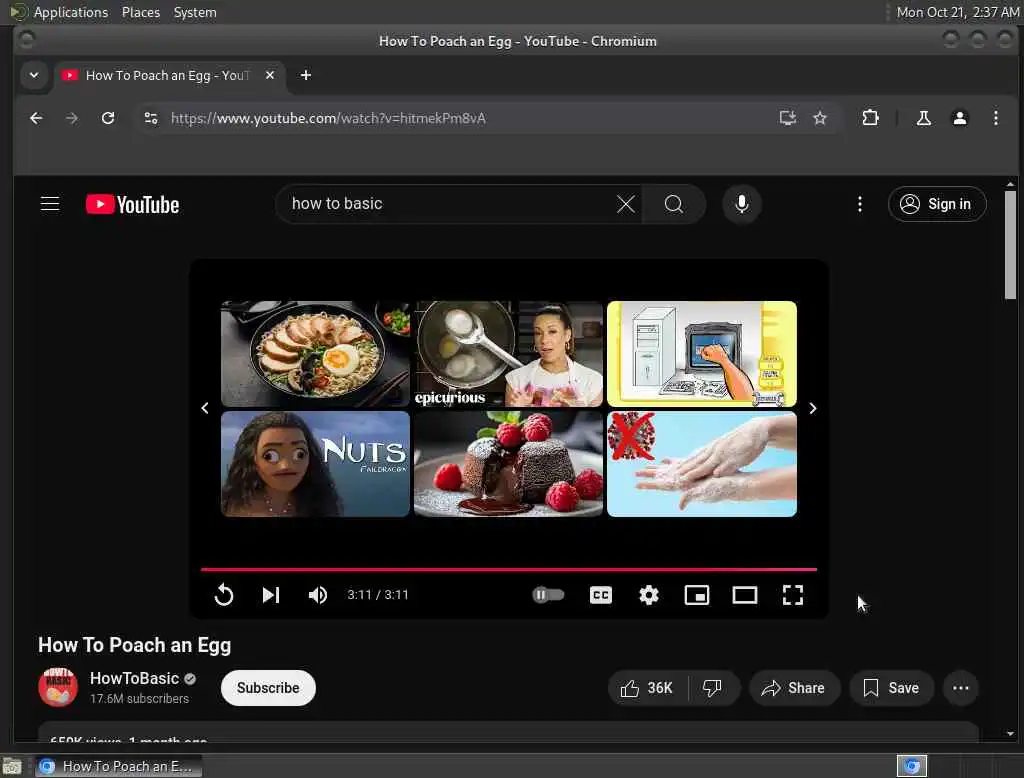Open the Chromium profile icon

[x=959, y=118]
